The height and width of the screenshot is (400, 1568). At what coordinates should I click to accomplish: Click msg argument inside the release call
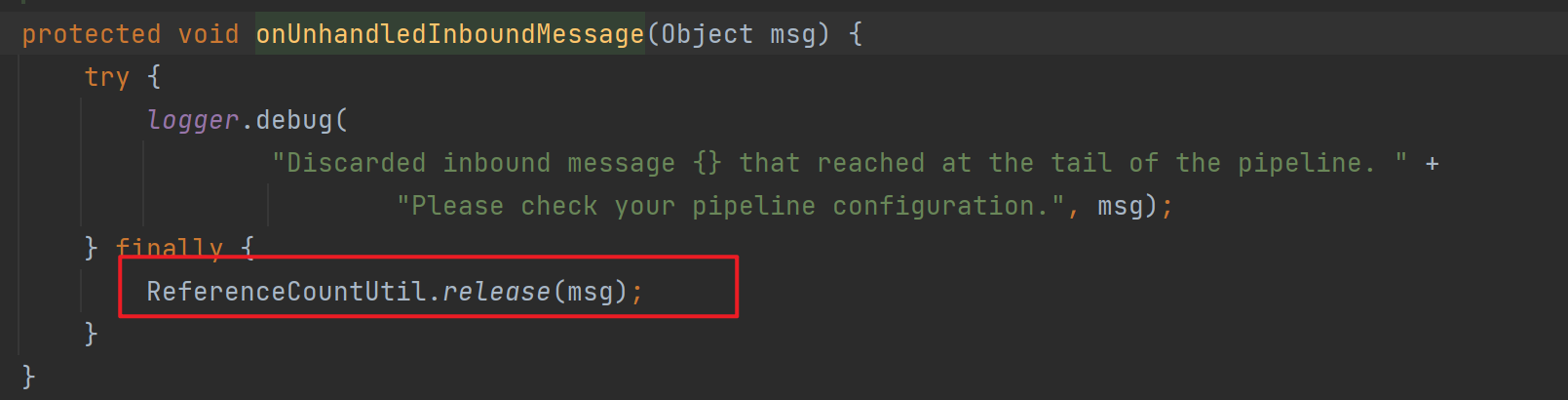590,292
